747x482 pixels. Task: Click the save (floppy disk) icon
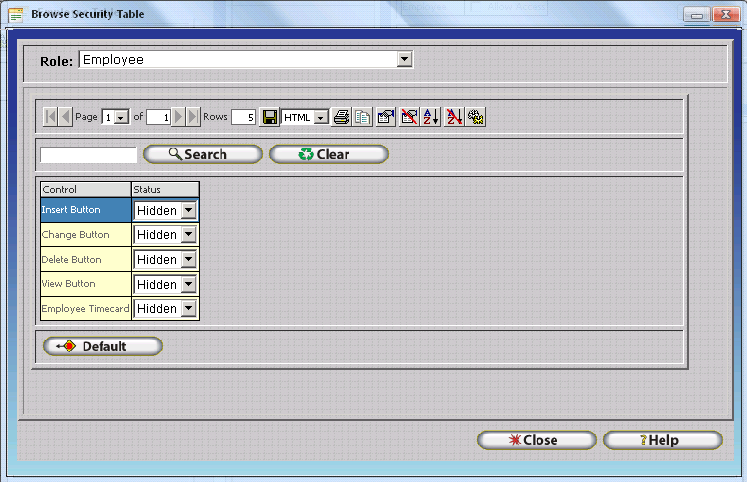270,117
